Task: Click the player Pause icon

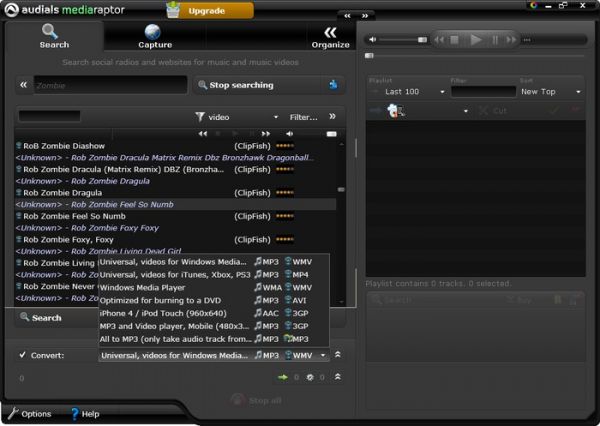Action: click(496, 39)
